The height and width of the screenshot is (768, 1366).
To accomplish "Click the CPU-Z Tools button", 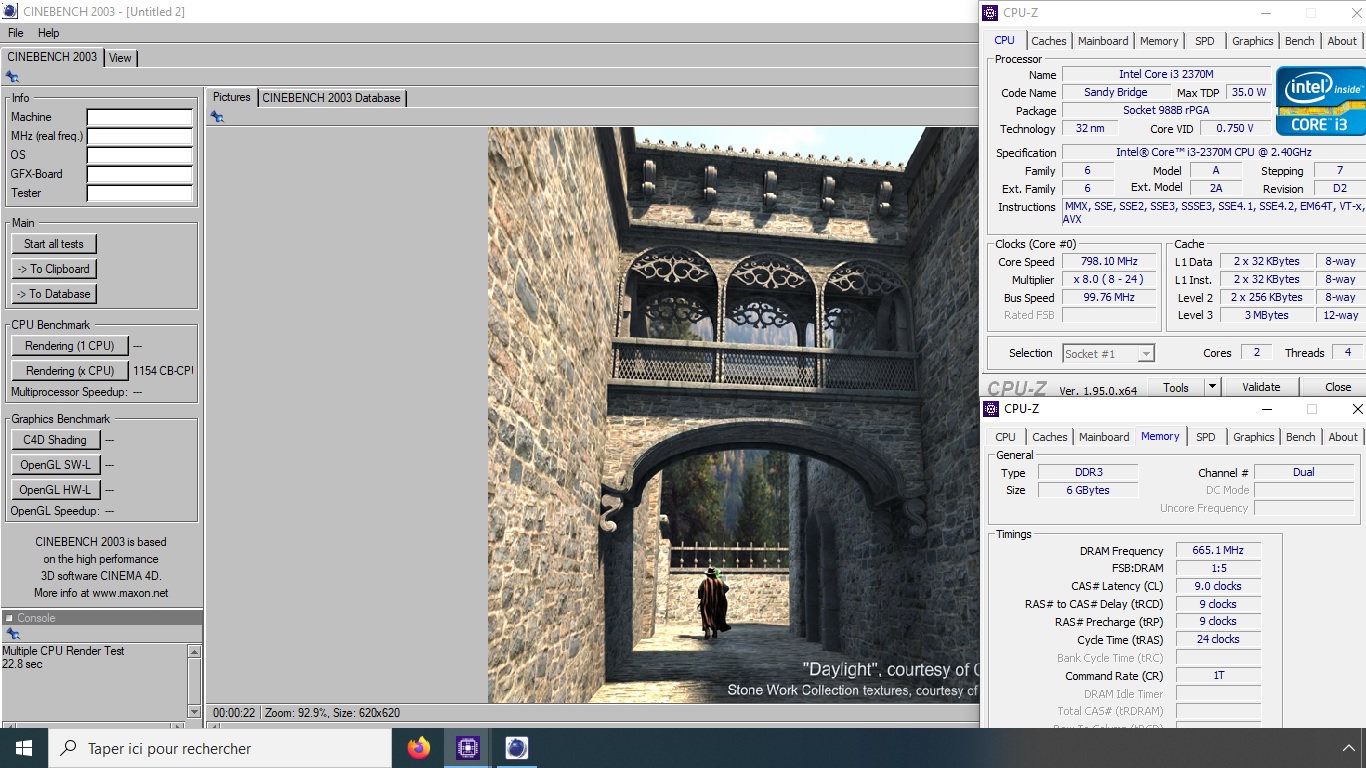I will click(x=1176, y=387).
